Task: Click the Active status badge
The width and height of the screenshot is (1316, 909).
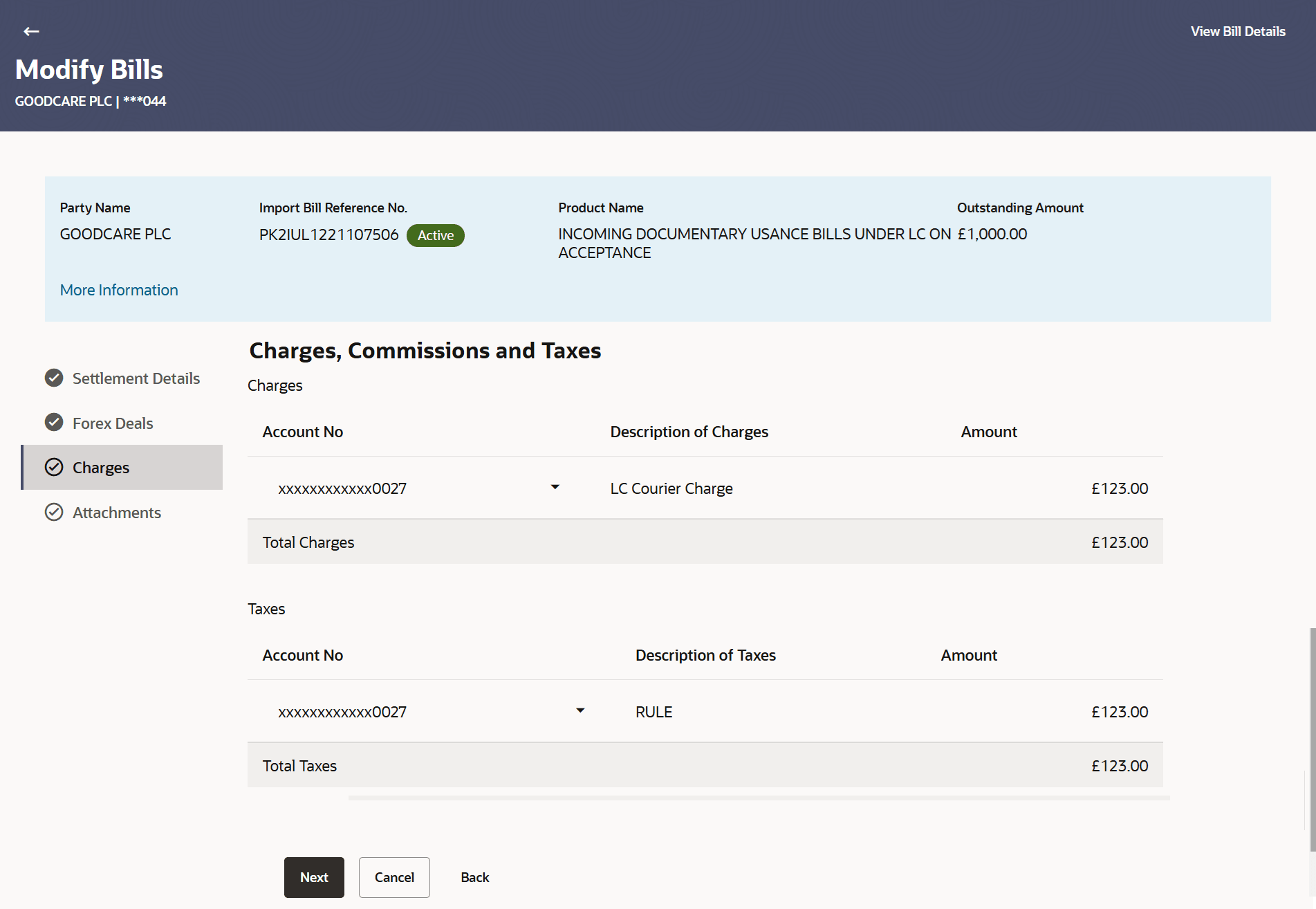Action: 435,235
